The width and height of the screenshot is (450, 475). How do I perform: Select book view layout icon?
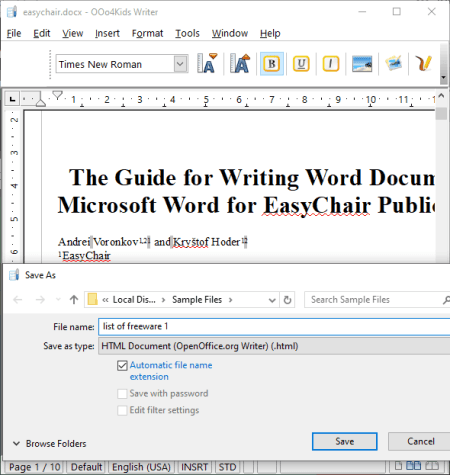pos(432,465)
